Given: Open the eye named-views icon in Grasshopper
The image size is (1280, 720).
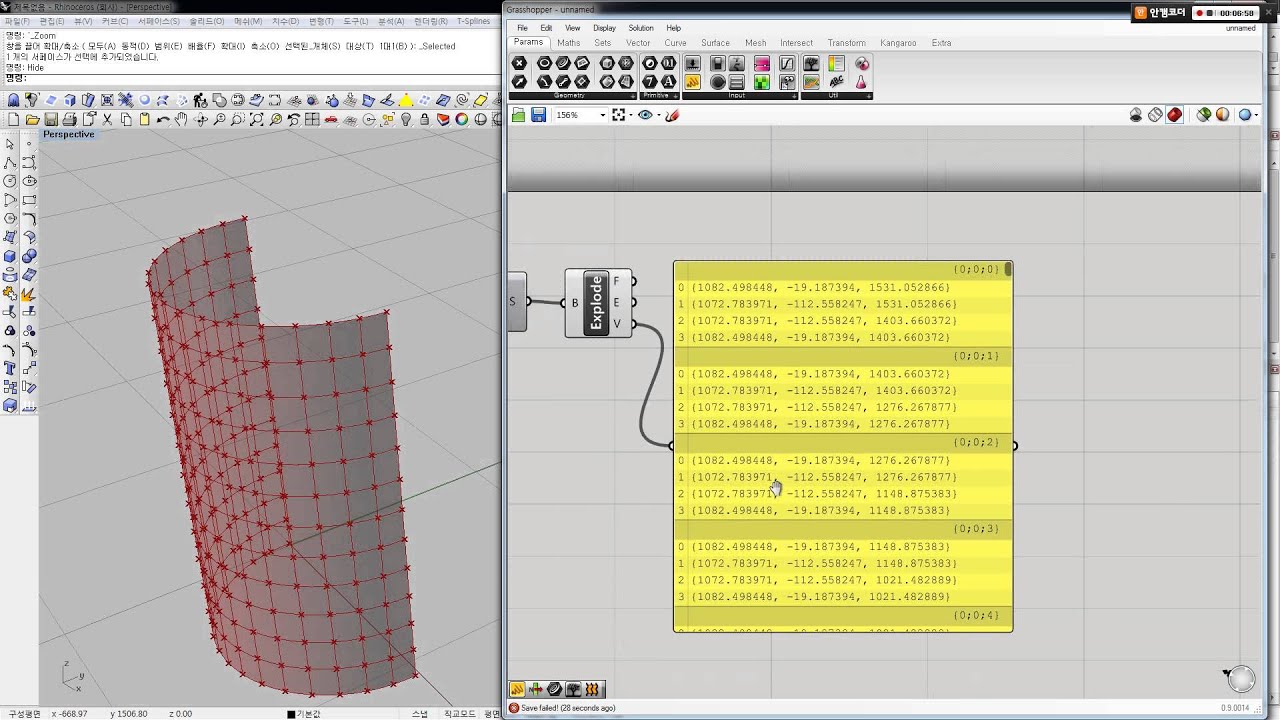Looking at the screenshot, I should pos(645,115).
